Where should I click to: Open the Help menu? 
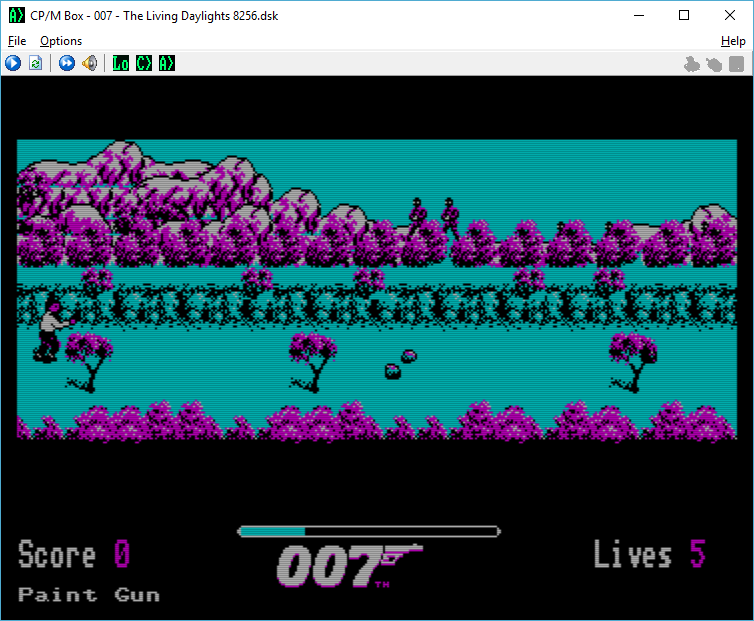(733, 41)
